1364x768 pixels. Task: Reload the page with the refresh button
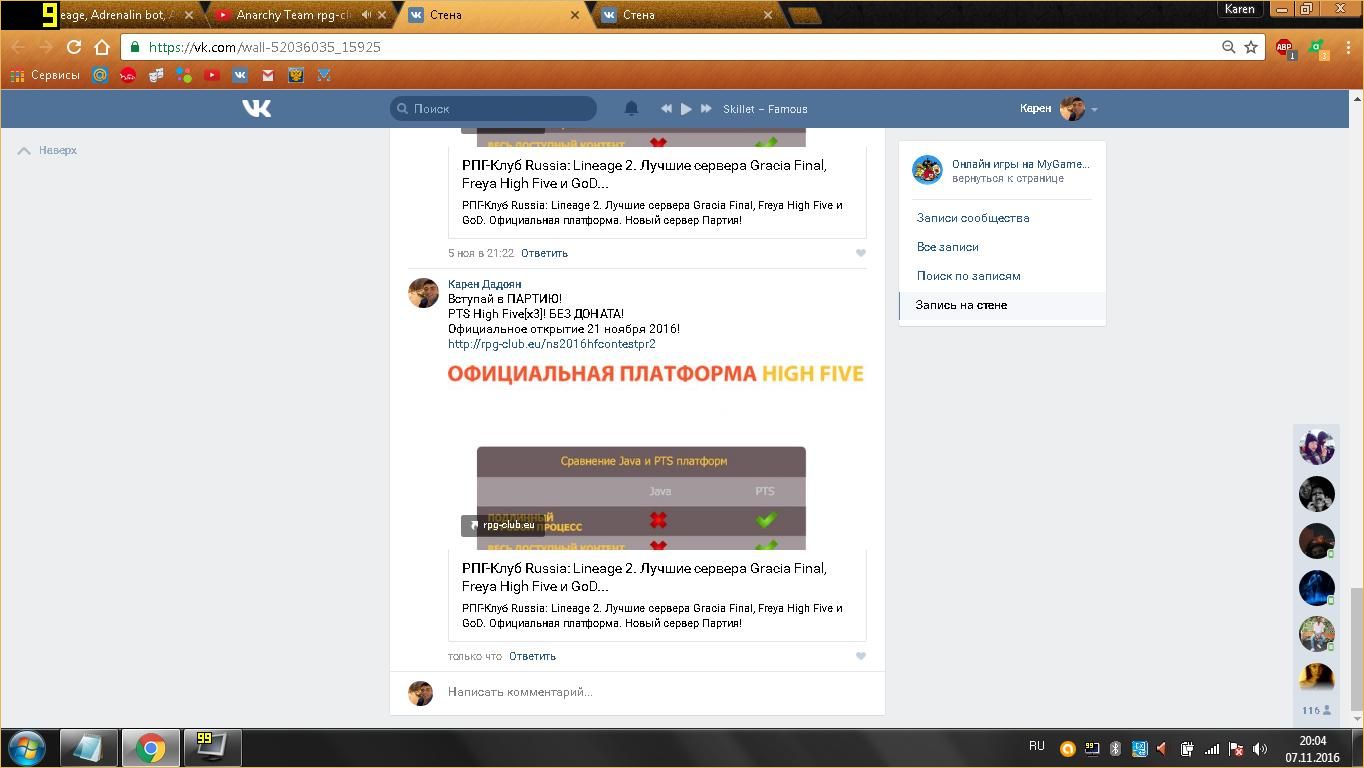click(x=74, y=47)
